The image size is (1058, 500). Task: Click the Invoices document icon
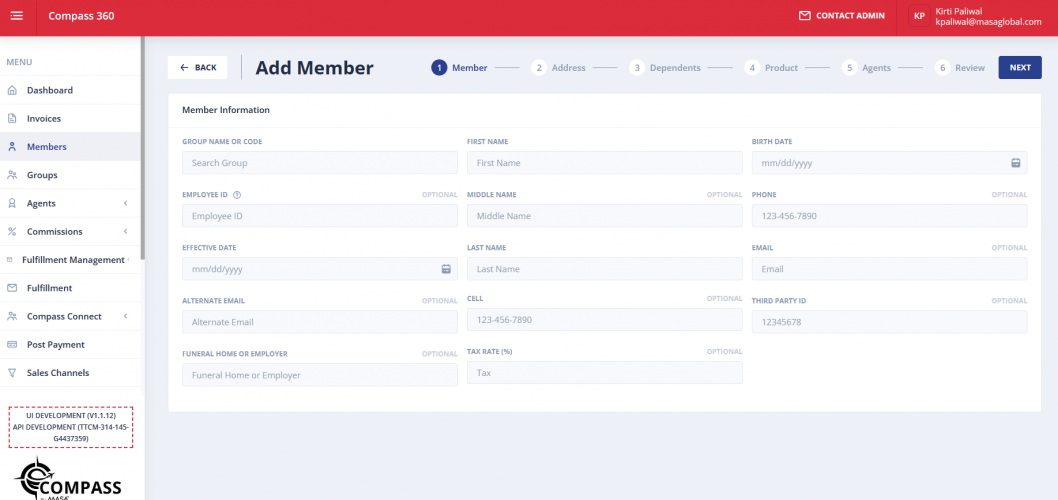coord(12,118)
